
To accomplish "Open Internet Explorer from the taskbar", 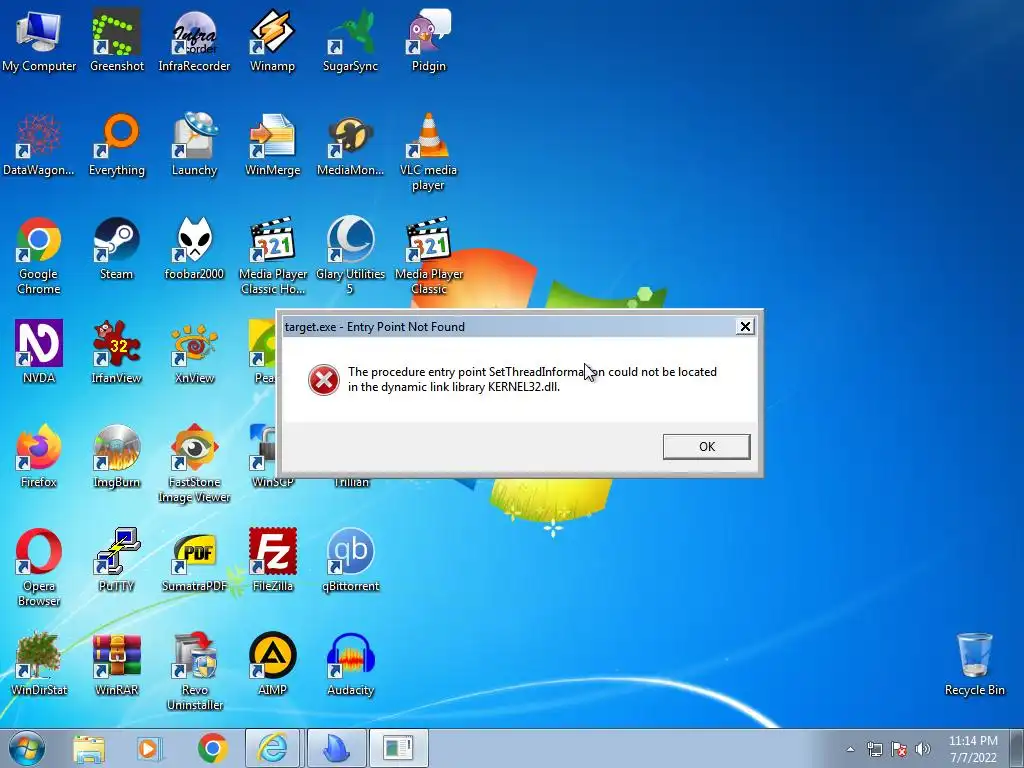I will pos(272,748).
